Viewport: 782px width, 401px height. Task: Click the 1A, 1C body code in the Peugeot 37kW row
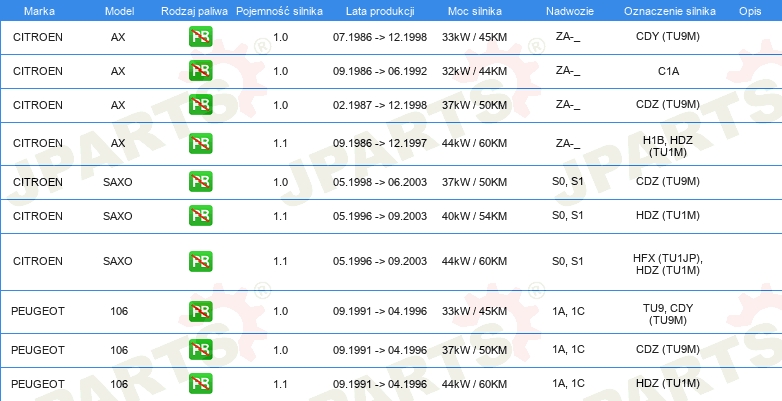tap(568, 350)
